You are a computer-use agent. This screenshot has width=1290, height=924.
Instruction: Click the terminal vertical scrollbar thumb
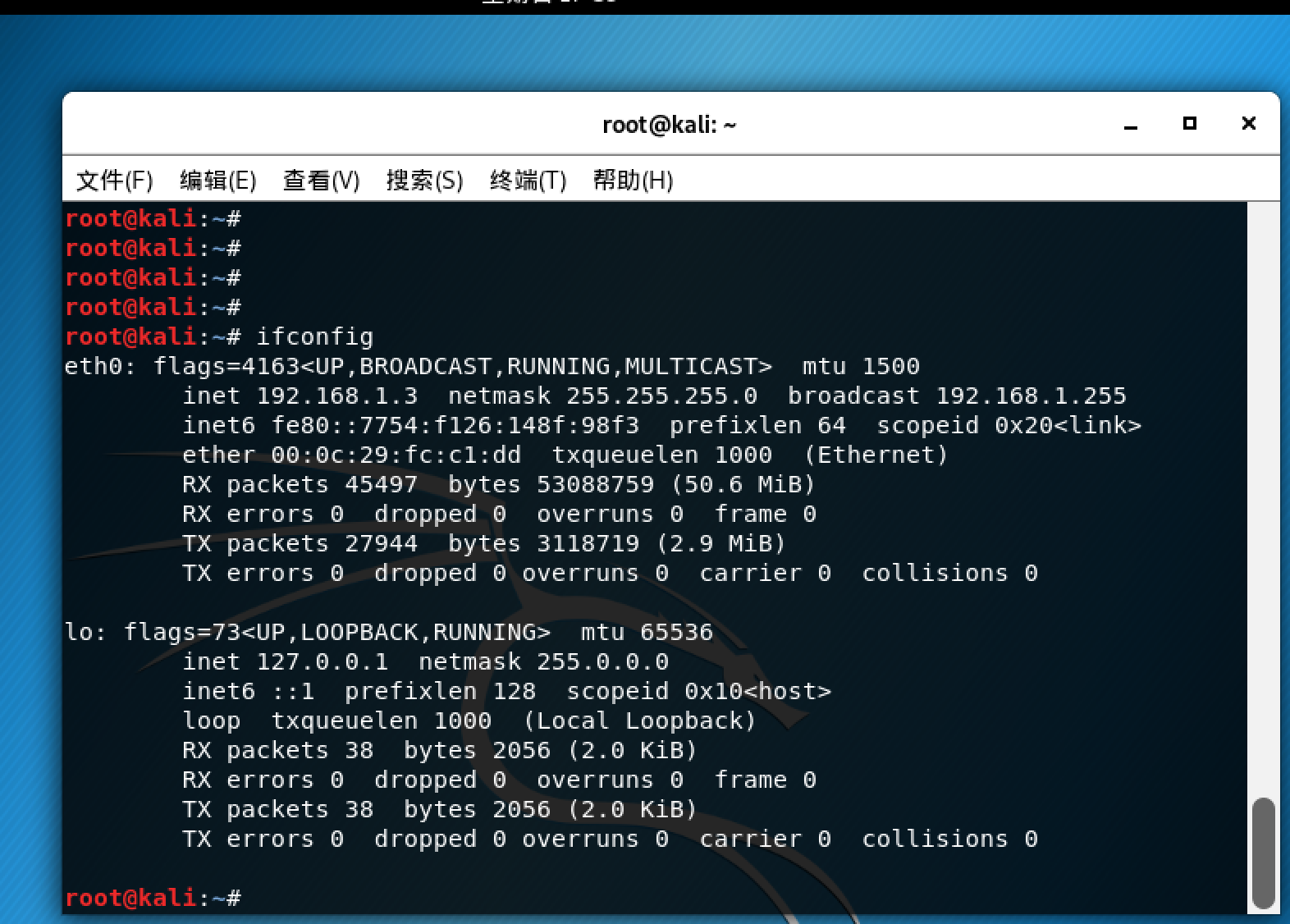pos(1265,853)
